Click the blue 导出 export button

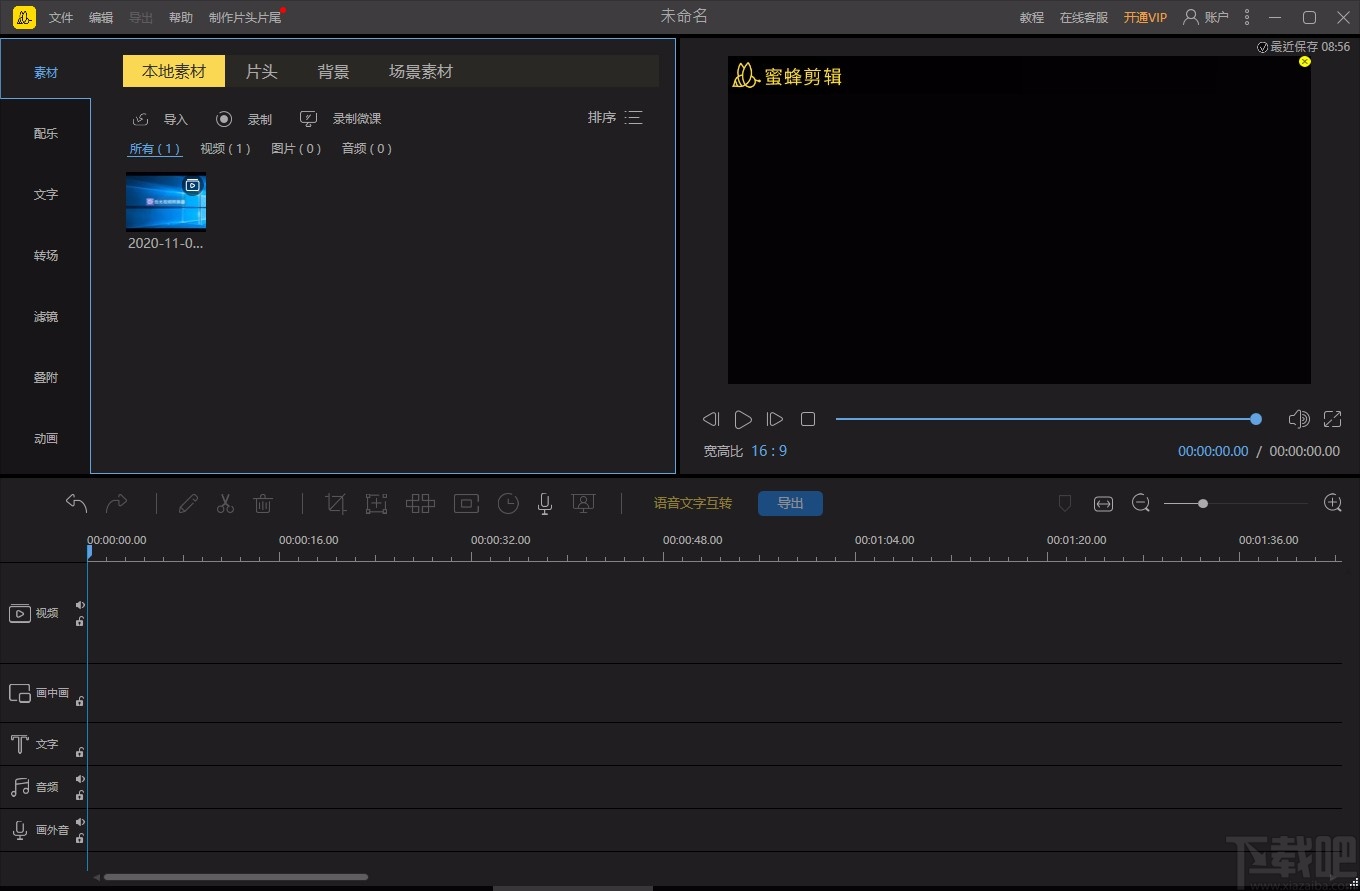pyautogui.click(x=790, y=503)
